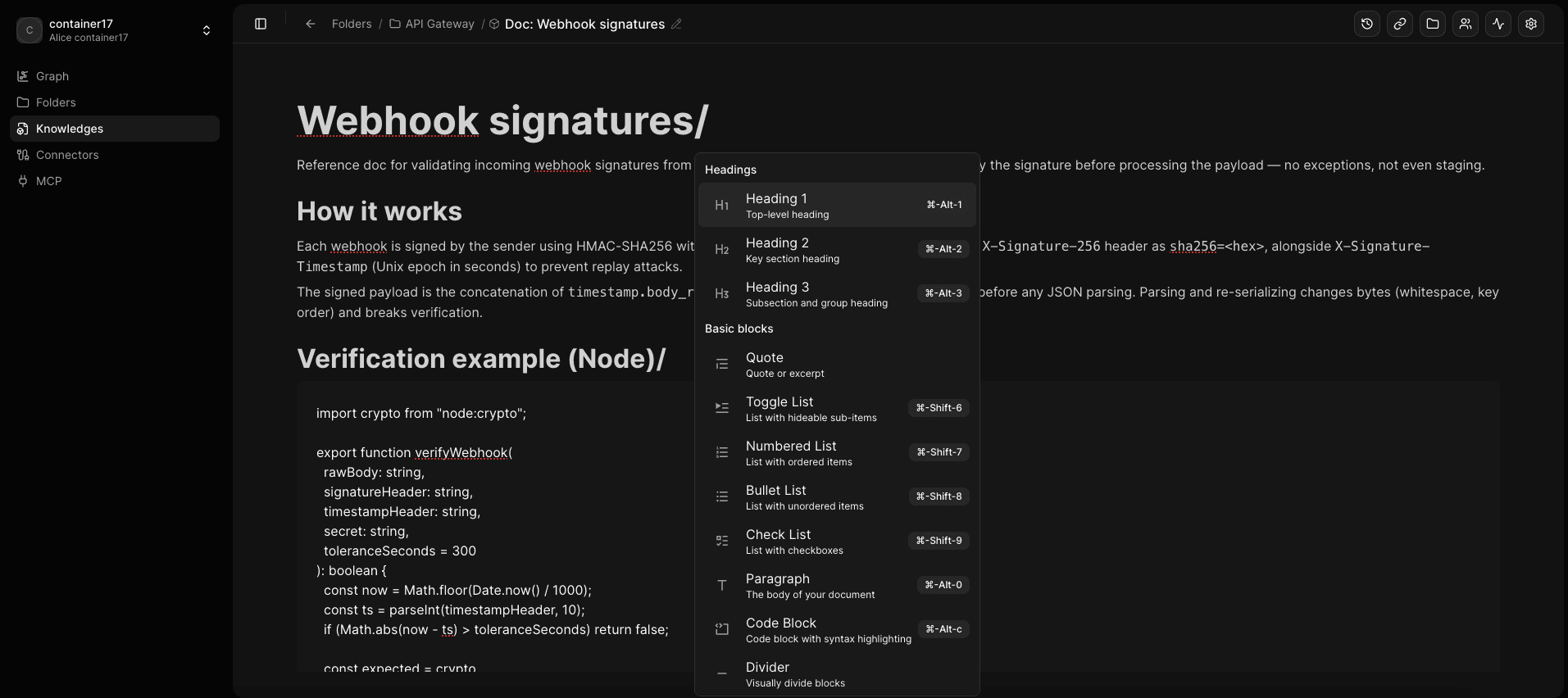Toggle the sidebar panel icon
1568x698 pixels.
(261, 24)
